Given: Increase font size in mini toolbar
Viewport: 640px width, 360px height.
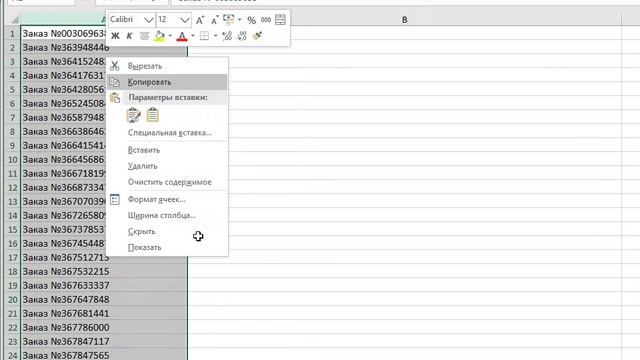Looking at the screenshot, I should (200, 20).
